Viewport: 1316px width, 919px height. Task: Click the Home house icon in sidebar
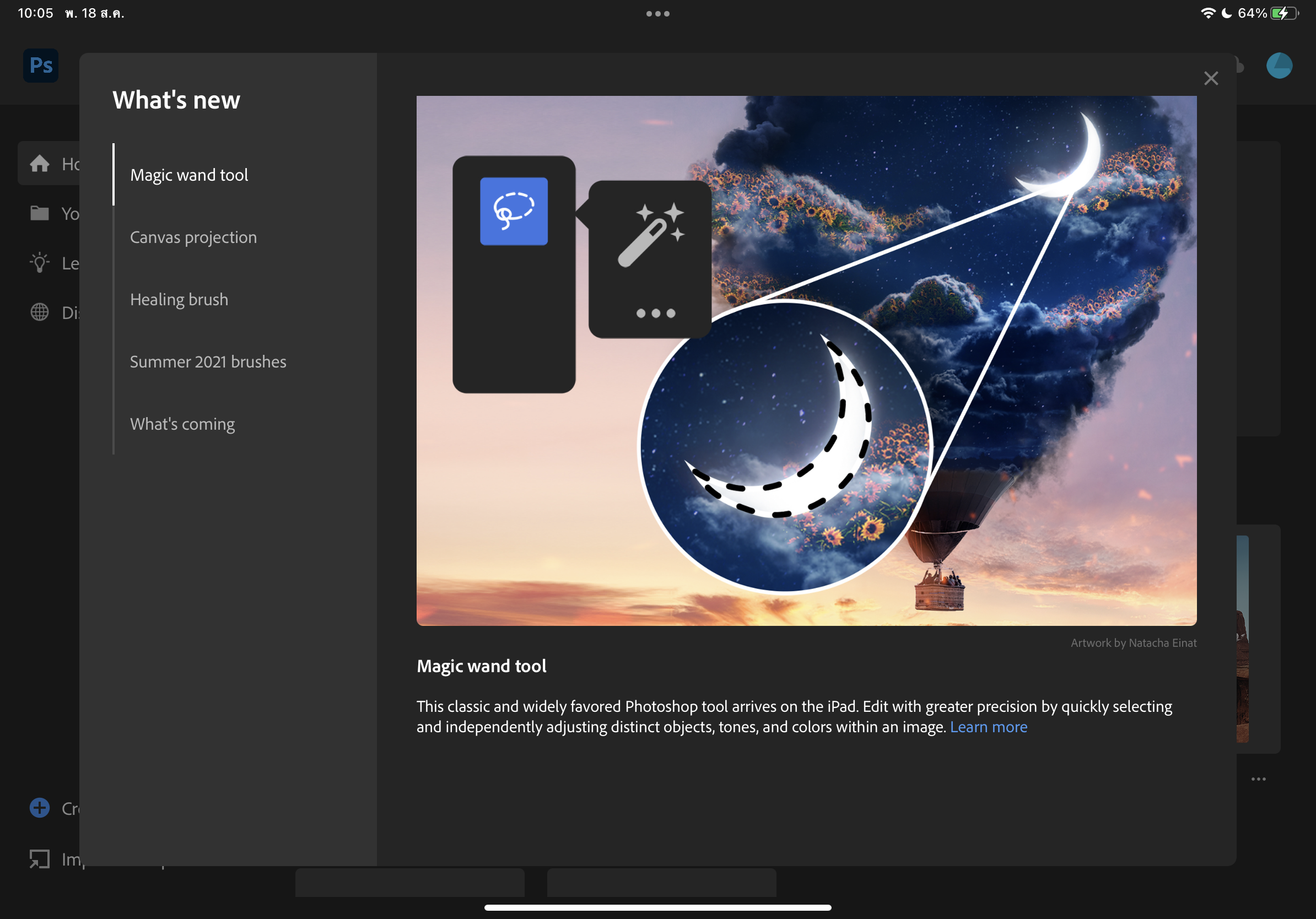[40, 164]
